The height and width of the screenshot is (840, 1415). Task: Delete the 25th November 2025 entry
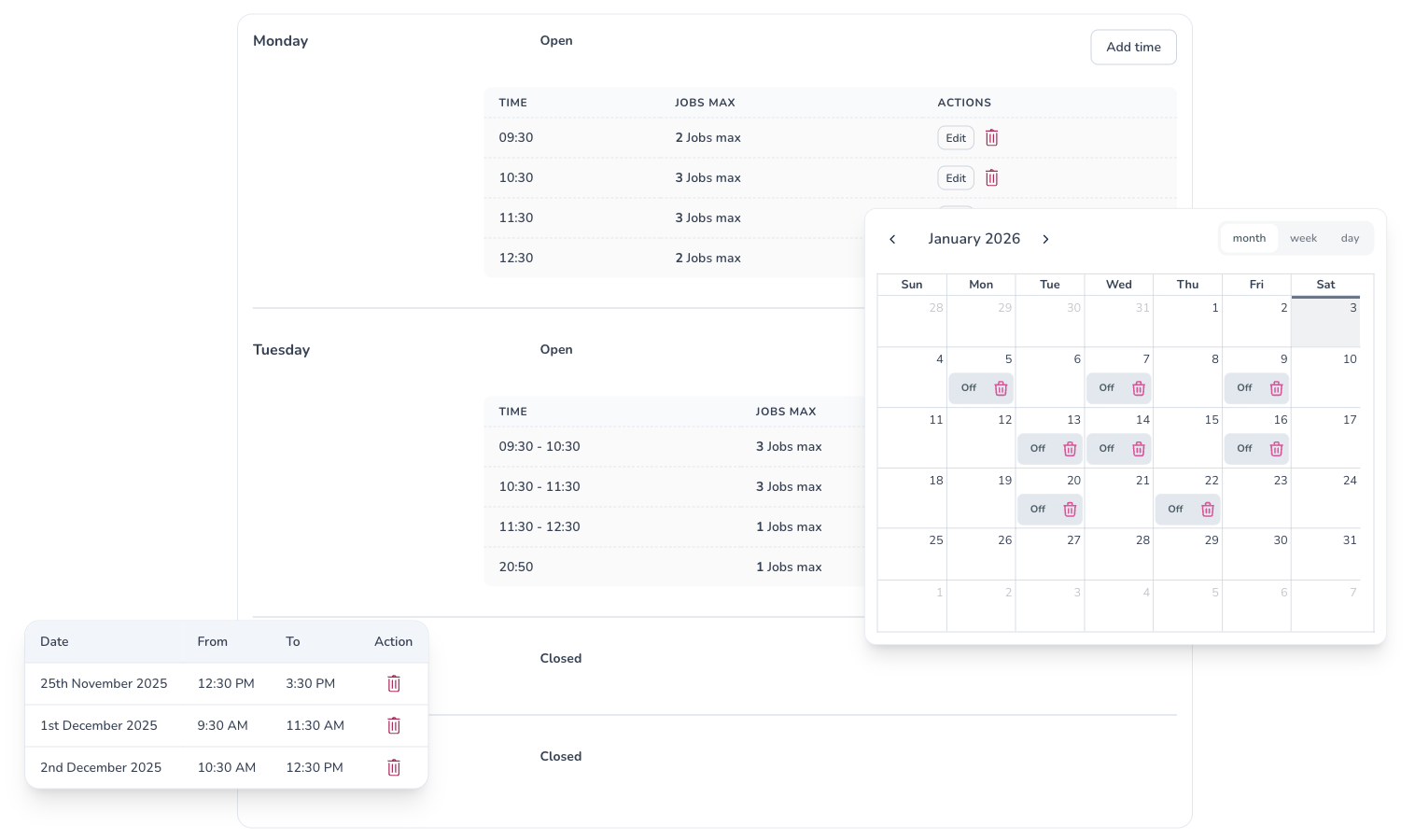(x=394, y=684)
